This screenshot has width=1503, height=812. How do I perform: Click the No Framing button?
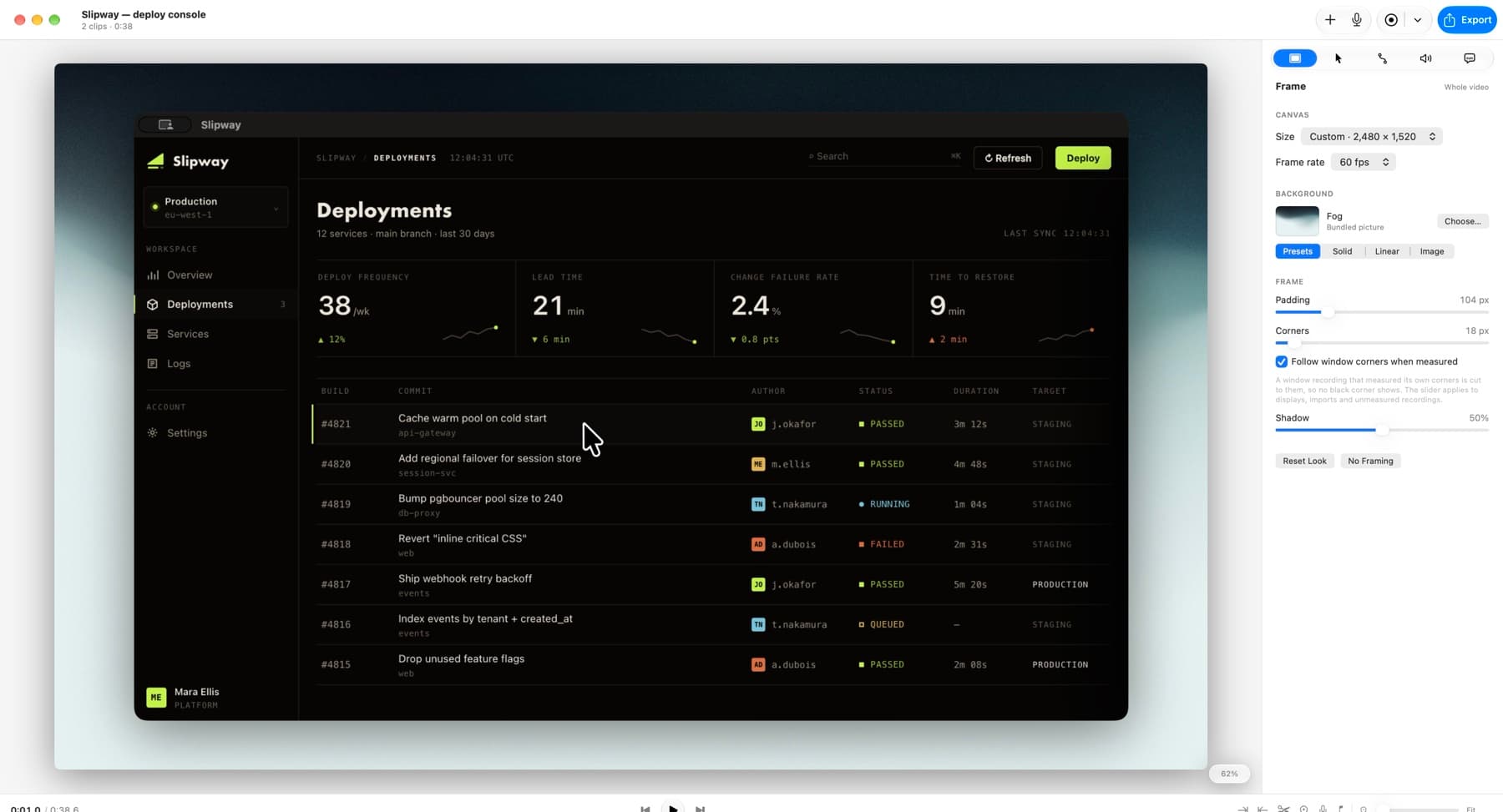point(1370,461)
